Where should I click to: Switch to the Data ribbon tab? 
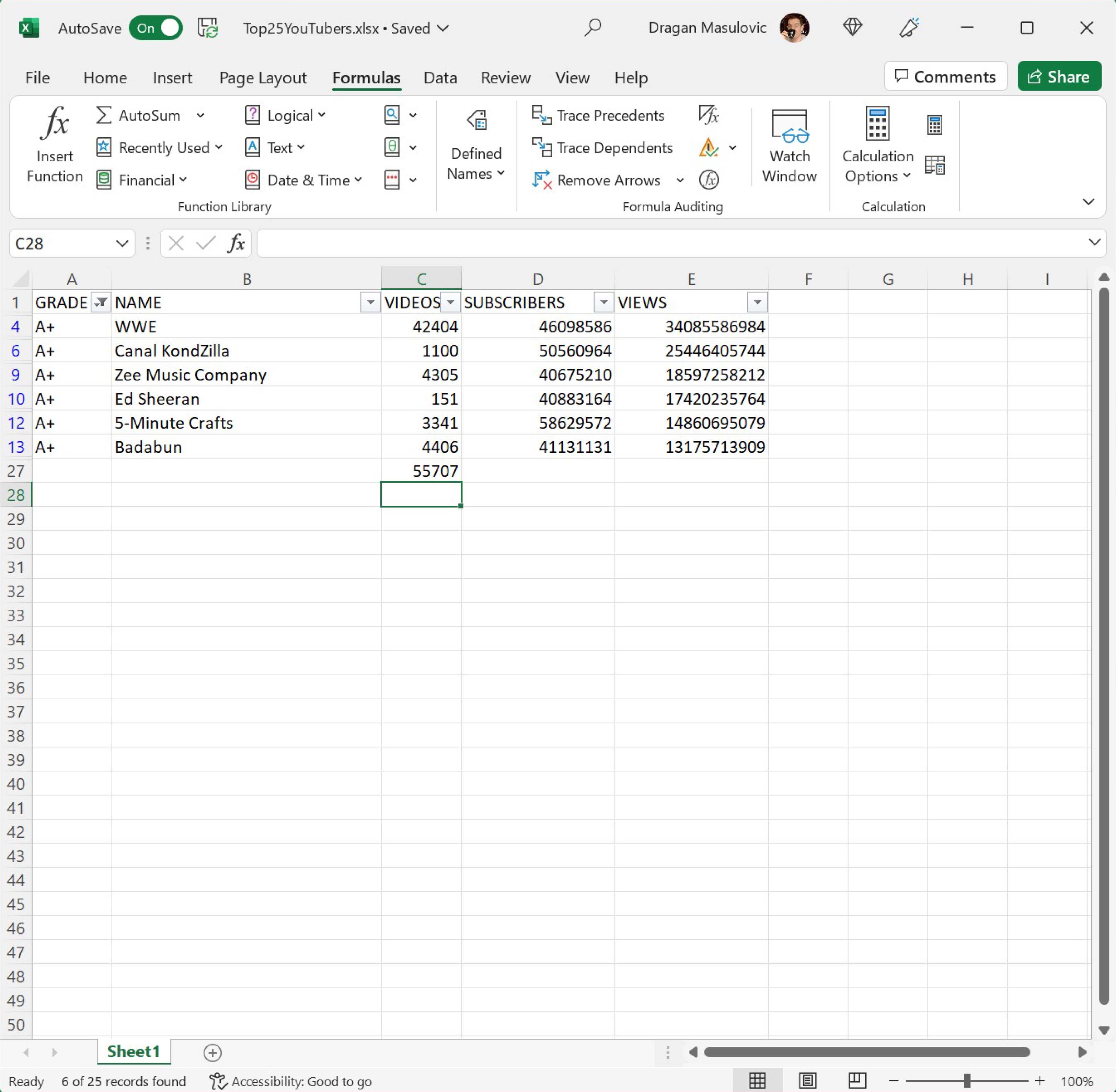(440, 78)
